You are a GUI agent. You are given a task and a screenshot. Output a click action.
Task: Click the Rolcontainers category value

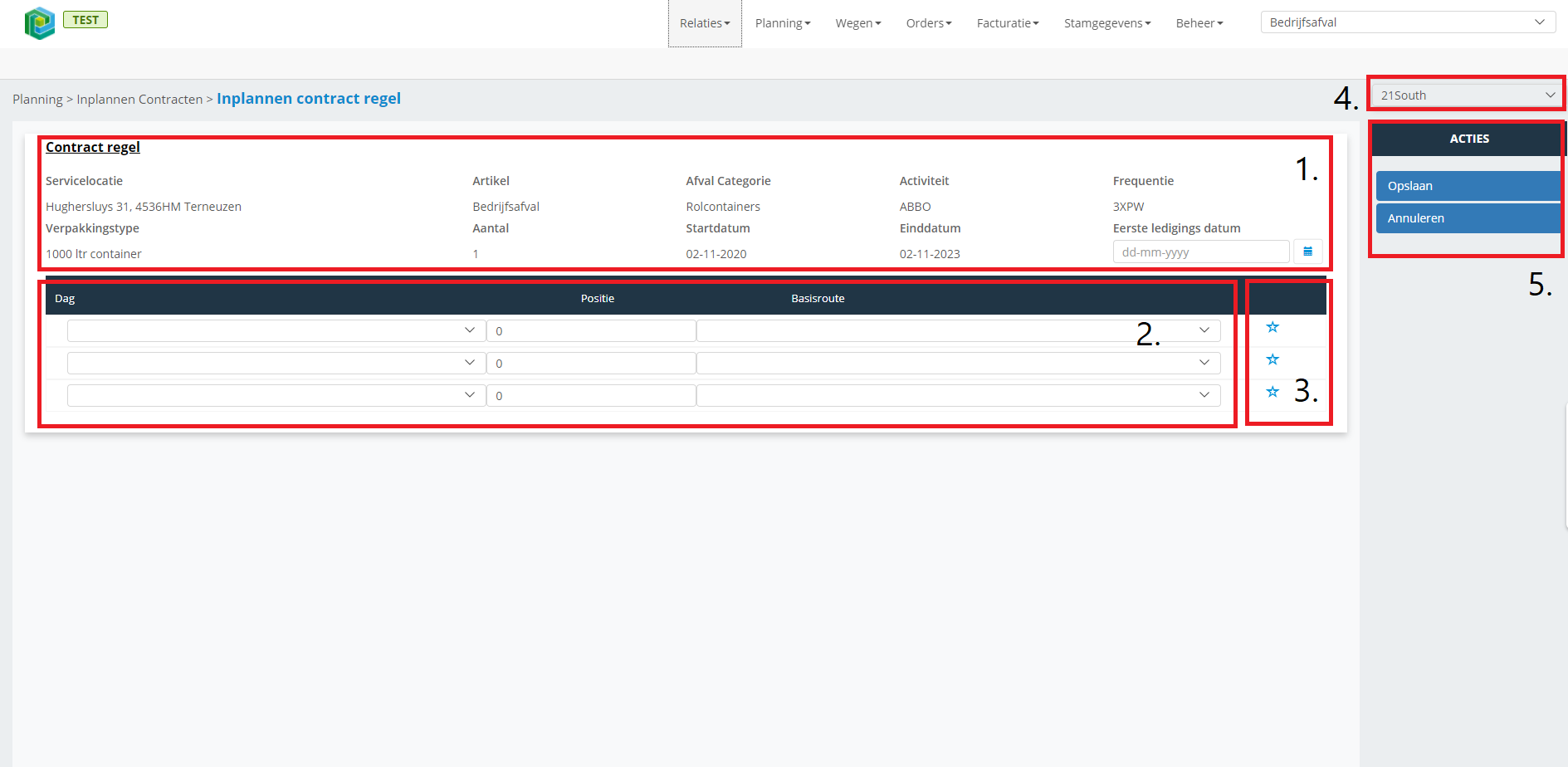(723, 207)
